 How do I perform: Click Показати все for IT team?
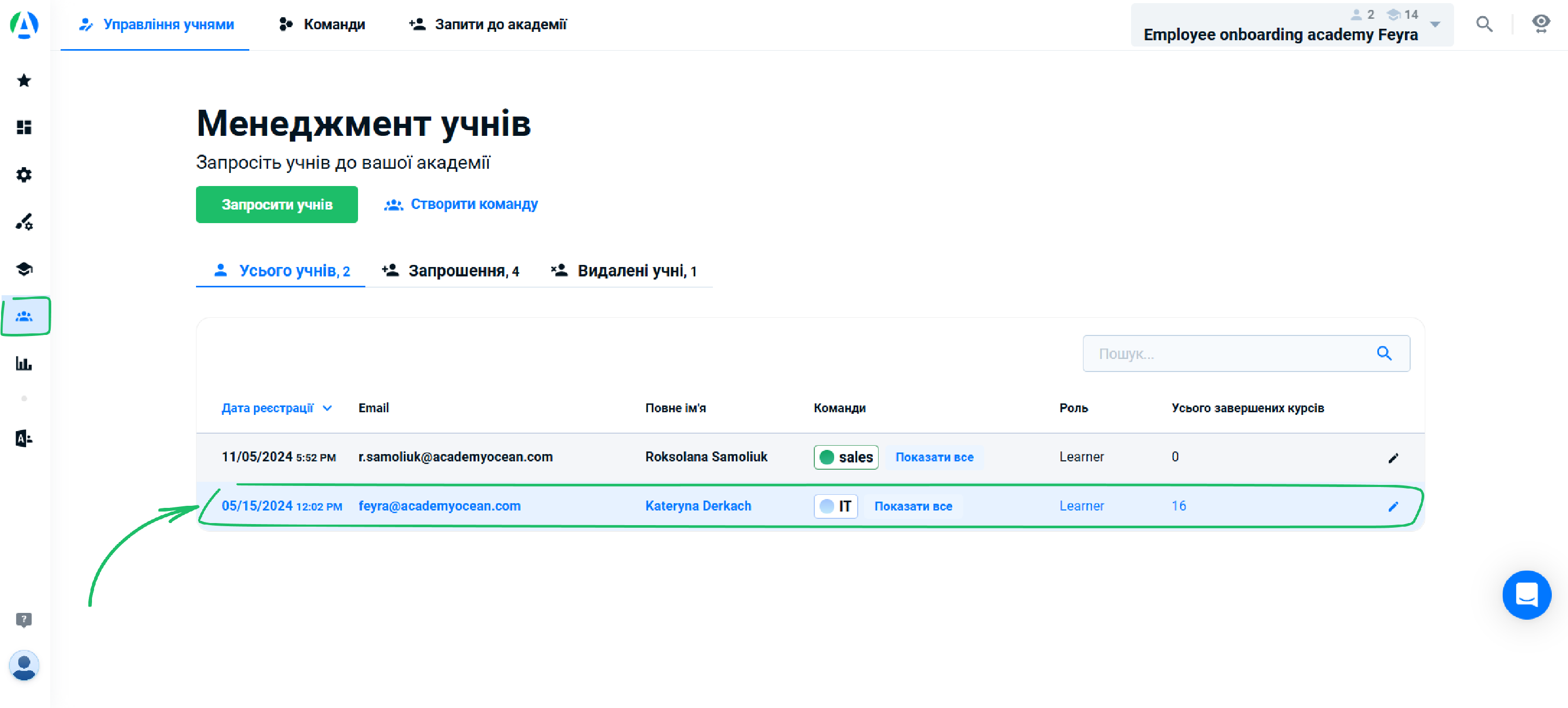point(913,506)
